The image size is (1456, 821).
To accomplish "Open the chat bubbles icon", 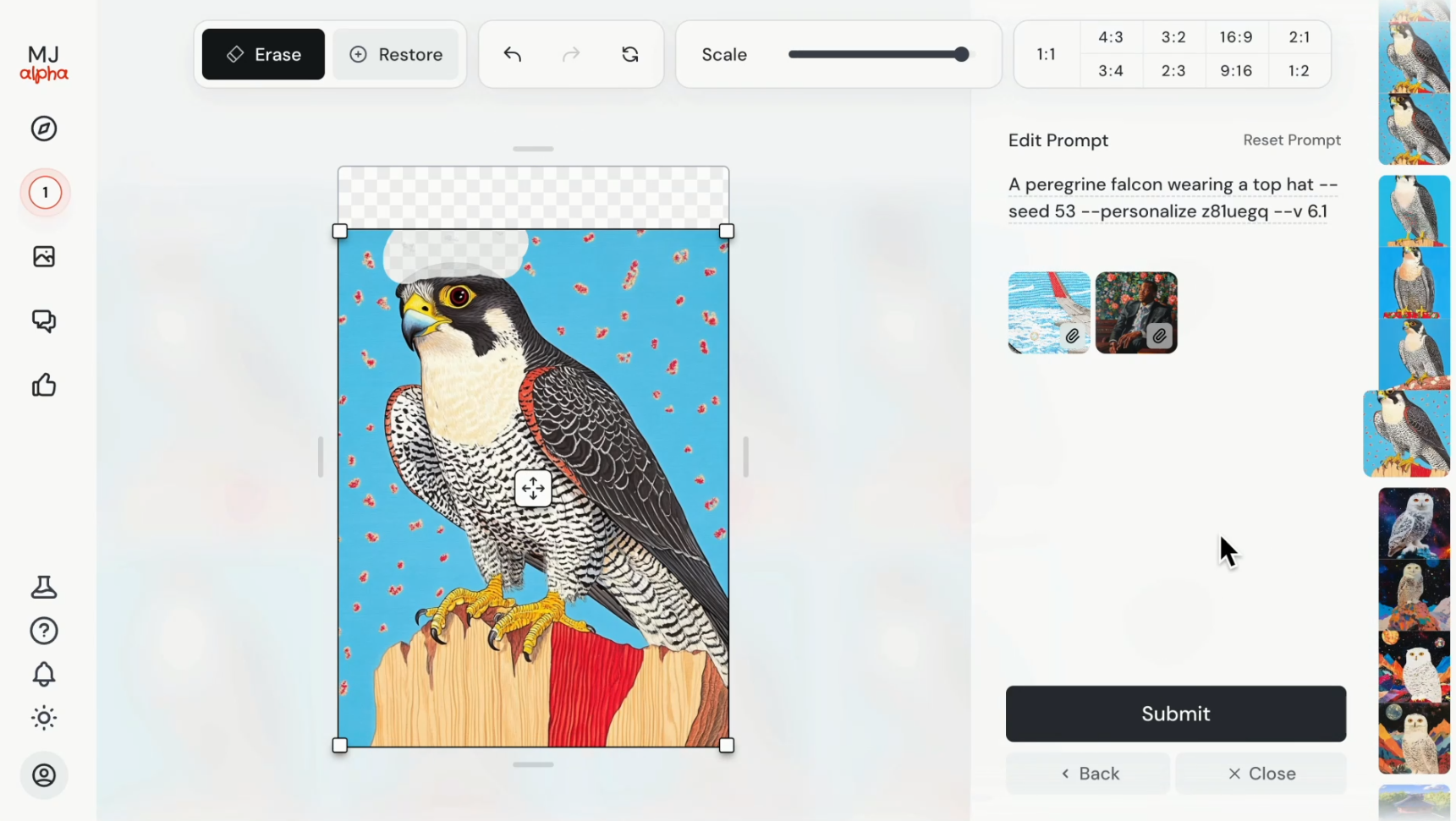I will click(x=44, y=321).
